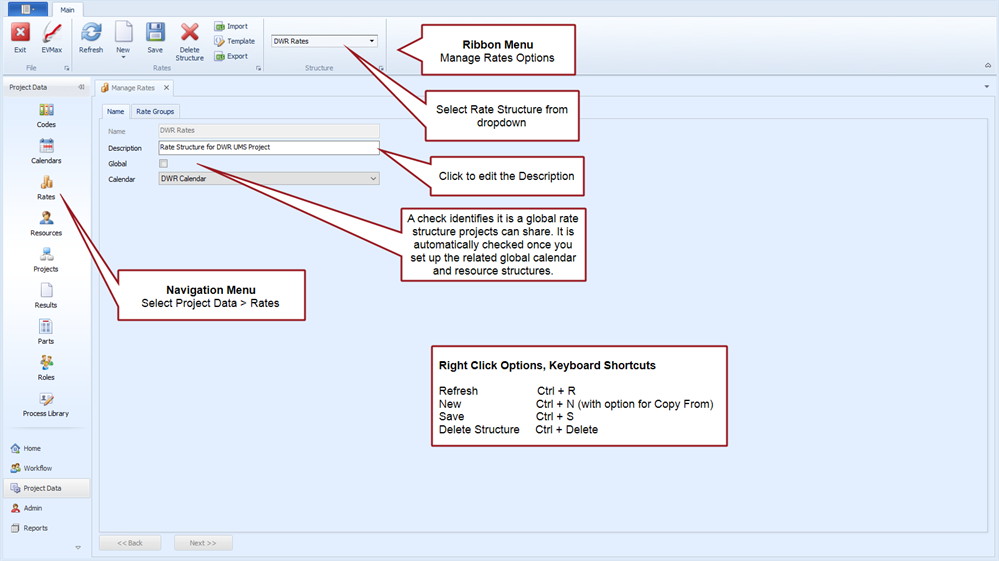
Task: Click the Import button
Action: tap(231, 27)
